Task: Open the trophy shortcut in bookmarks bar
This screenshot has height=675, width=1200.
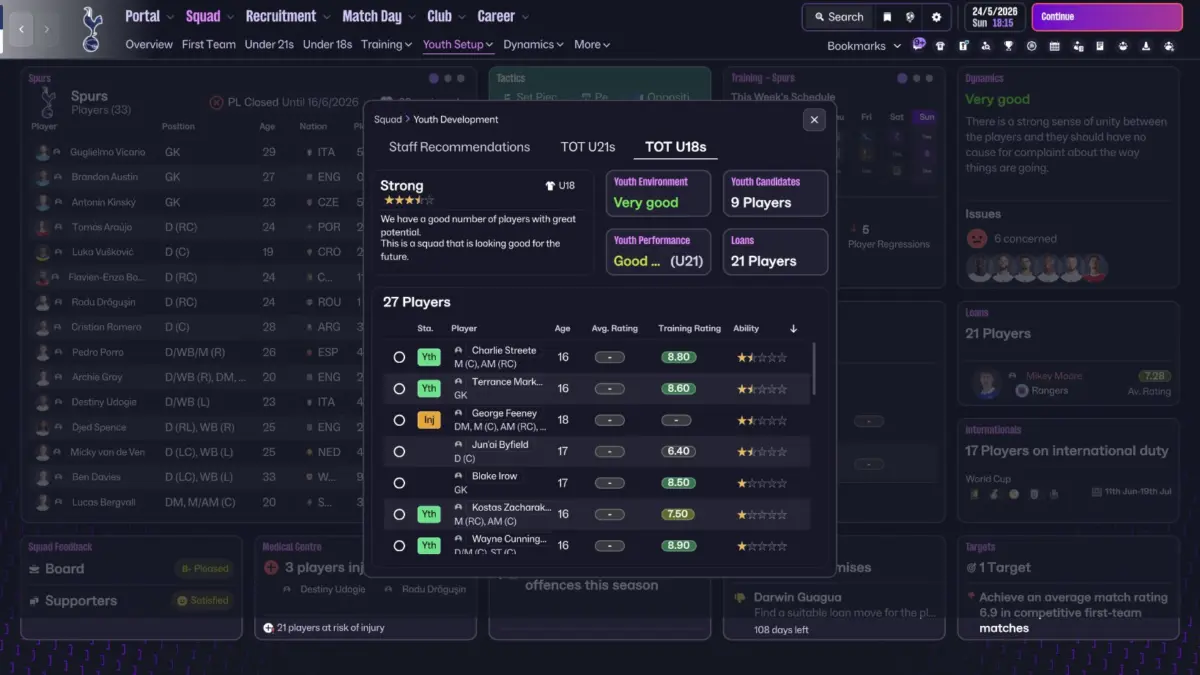Action: tap(1009, 46)
